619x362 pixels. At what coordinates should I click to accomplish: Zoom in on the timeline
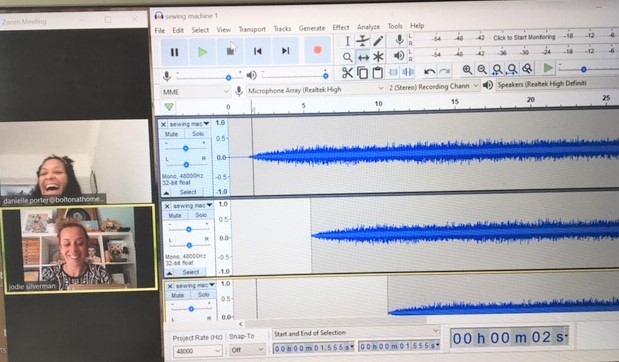click(467, 70)
